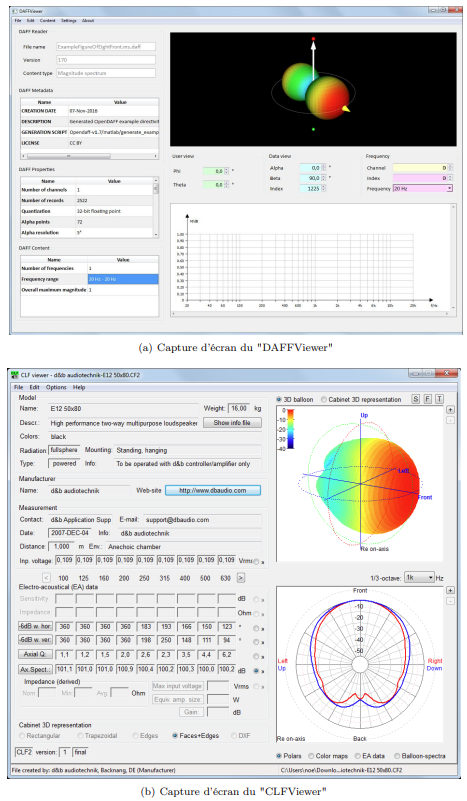467x801 pixels.
Task: Select the Color maps display option
Action: 311,756
